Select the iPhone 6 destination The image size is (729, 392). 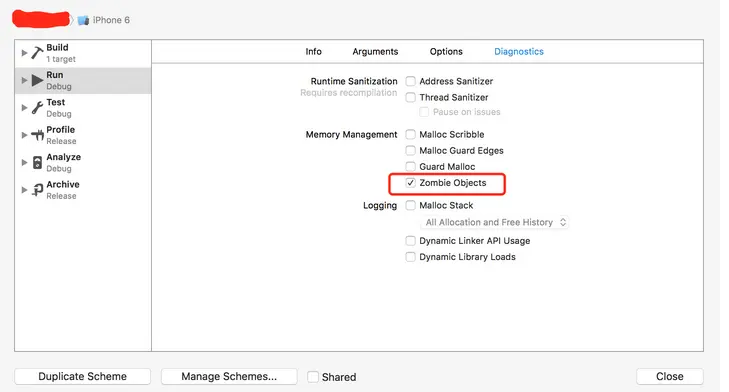[111, 20]
